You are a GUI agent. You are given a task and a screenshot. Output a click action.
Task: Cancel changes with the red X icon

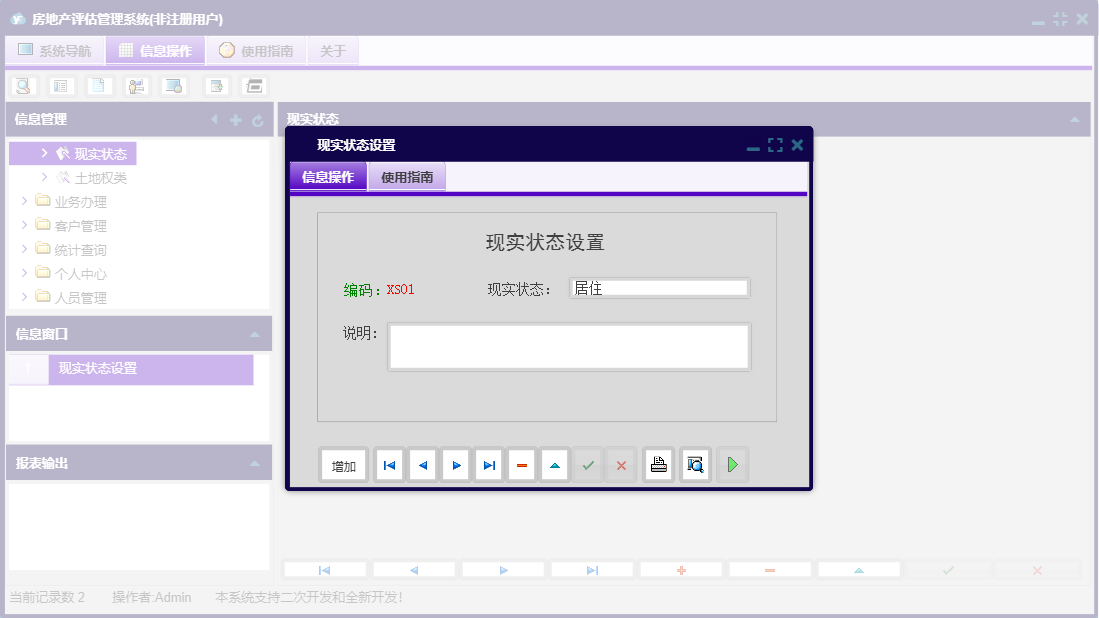[620, 464]
